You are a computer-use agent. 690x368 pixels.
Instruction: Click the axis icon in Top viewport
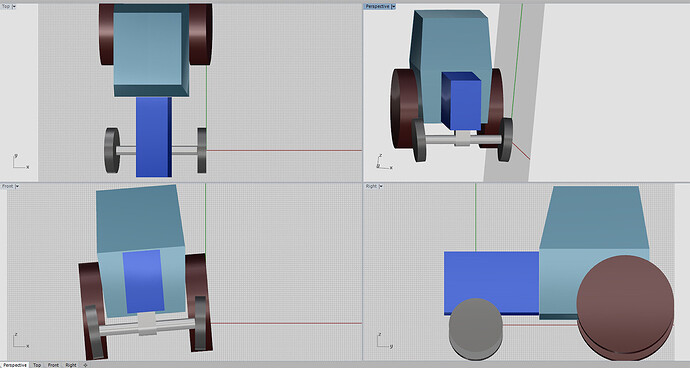coord(20,162)
